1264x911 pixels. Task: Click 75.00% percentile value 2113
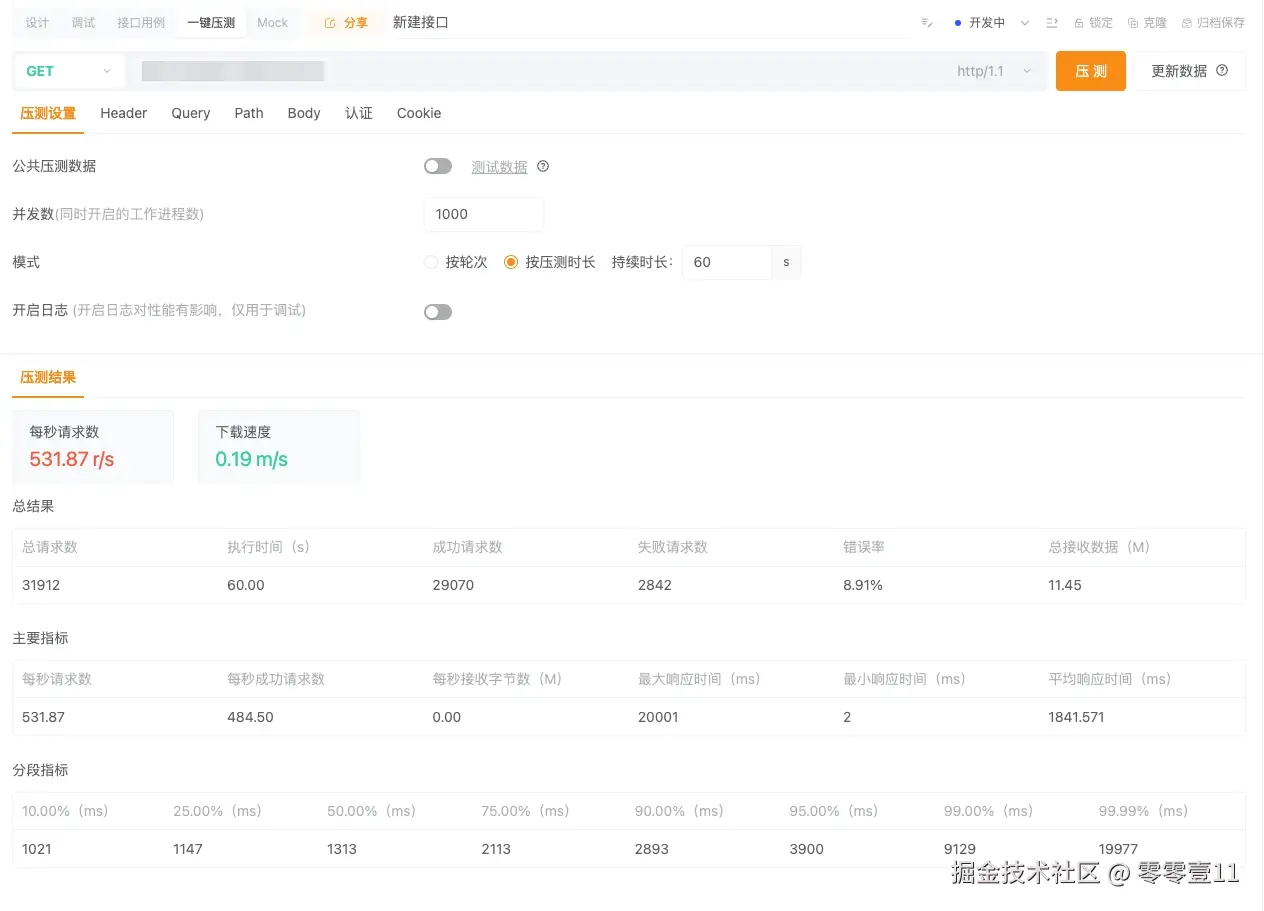coord(496,849)
